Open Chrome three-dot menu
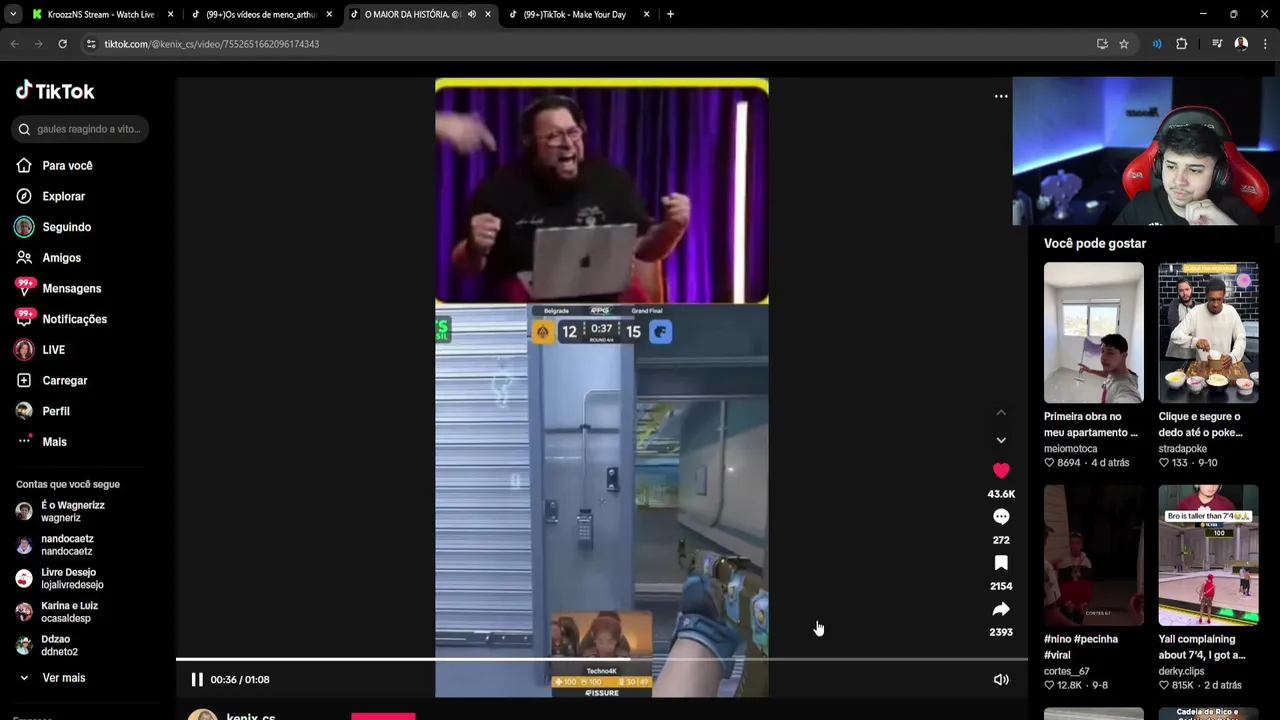The image size is (1280, 720). point(1265,44)
